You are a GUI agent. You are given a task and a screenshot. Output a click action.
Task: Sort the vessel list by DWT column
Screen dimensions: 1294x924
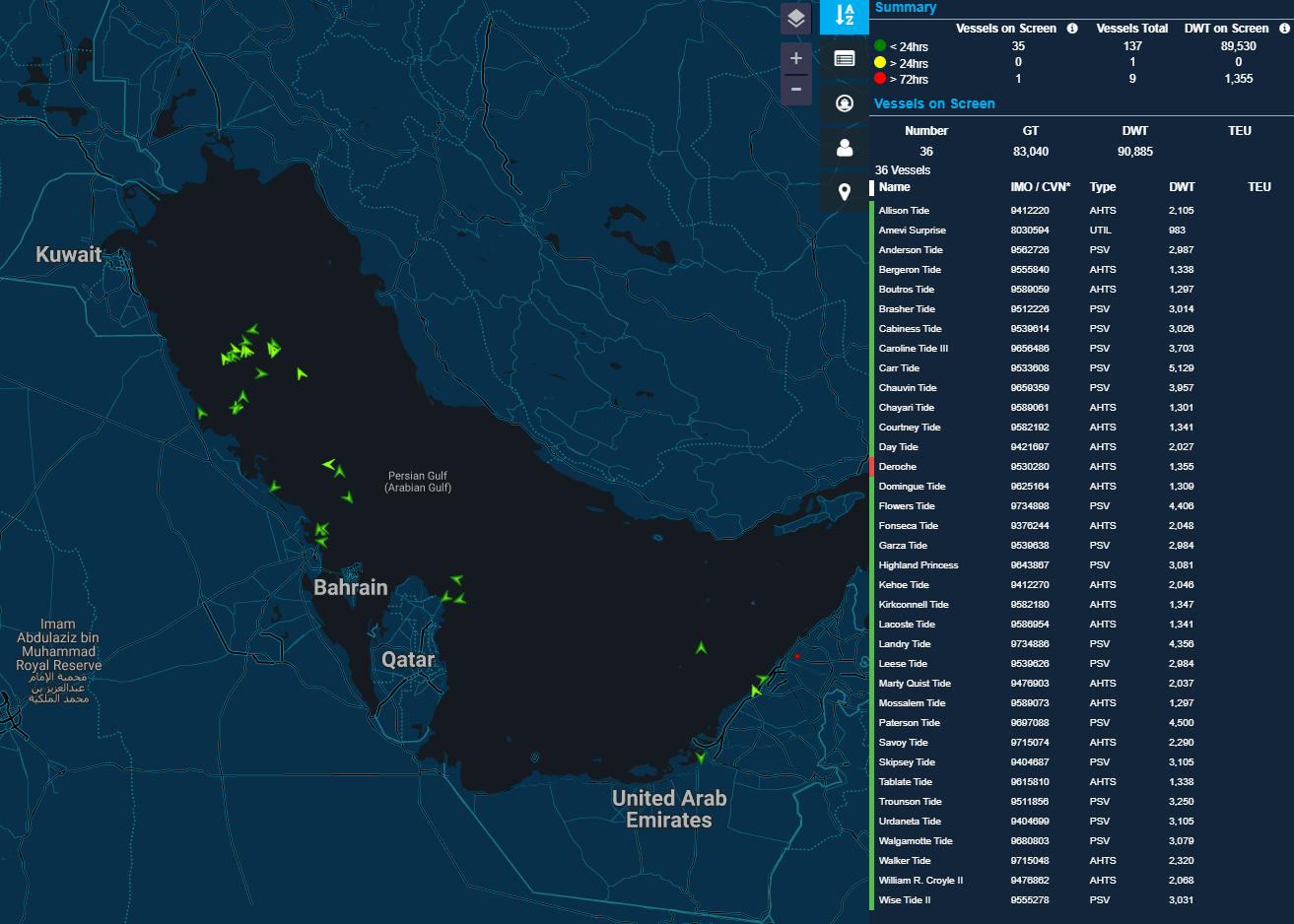pos(1181,186)
